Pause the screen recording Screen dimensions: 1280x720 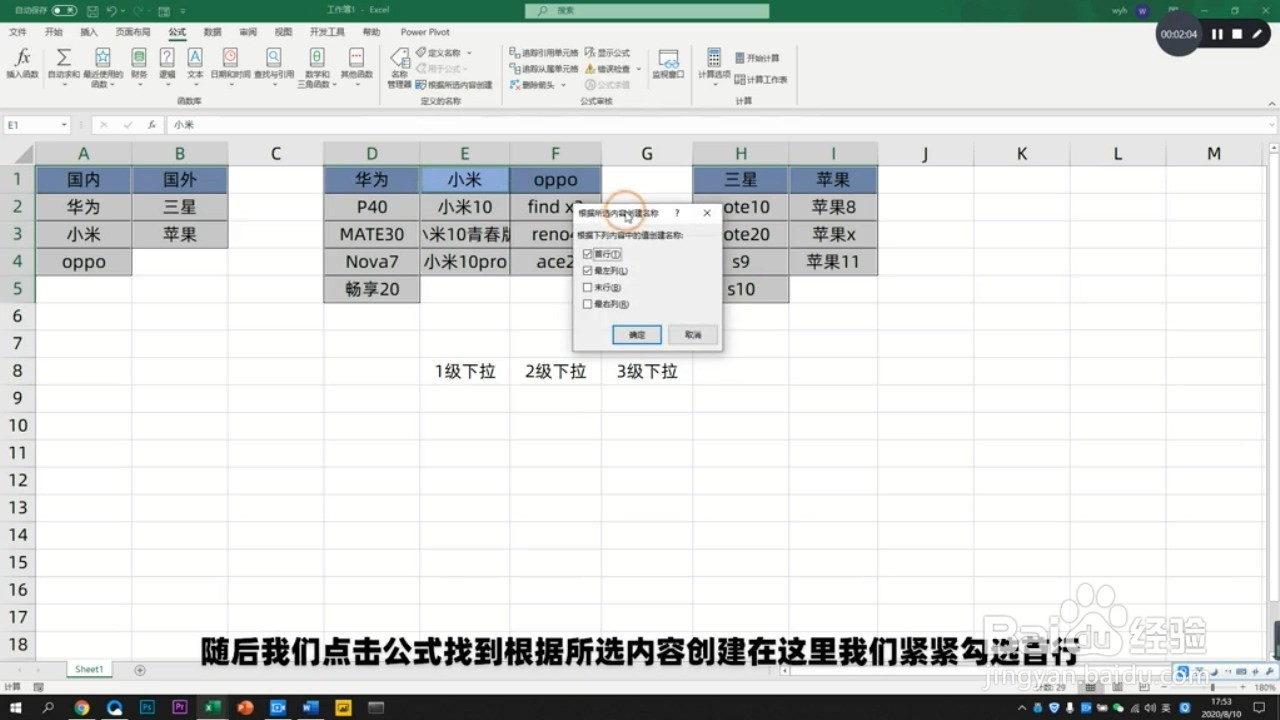coord(1217,34)
